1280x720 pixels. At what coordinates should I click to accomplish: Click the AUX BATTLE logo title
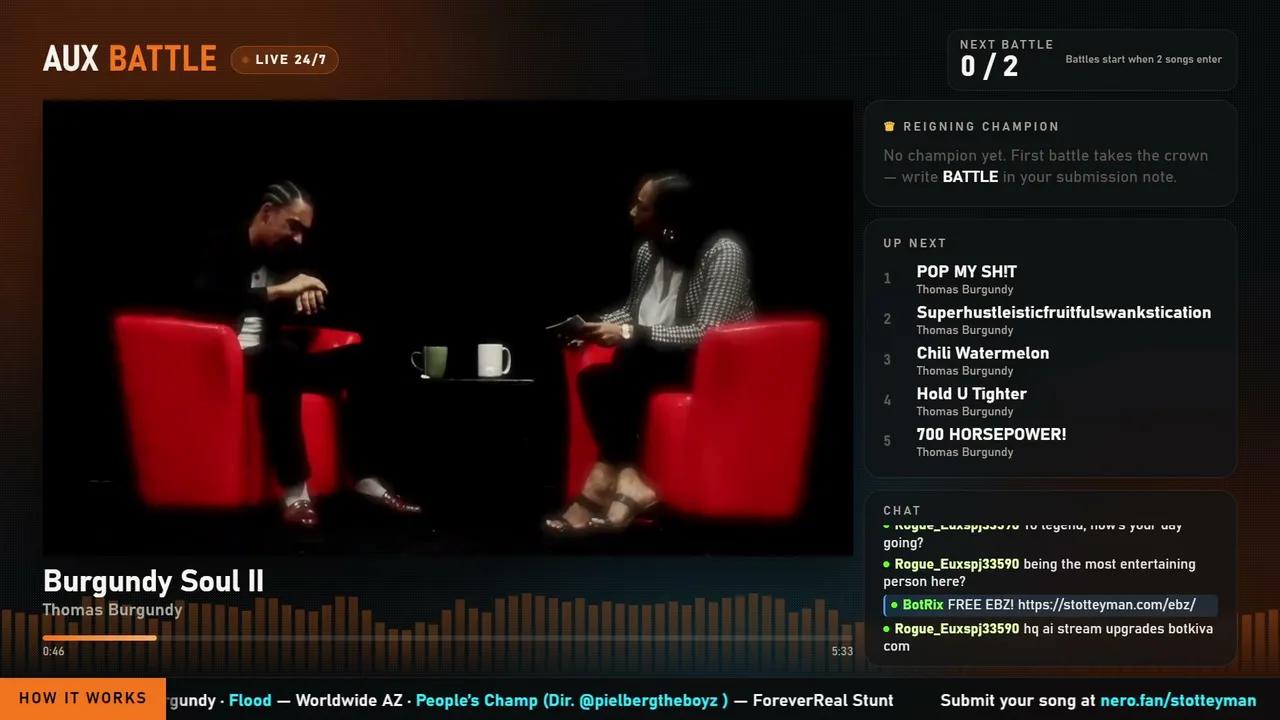coord(130,59)
